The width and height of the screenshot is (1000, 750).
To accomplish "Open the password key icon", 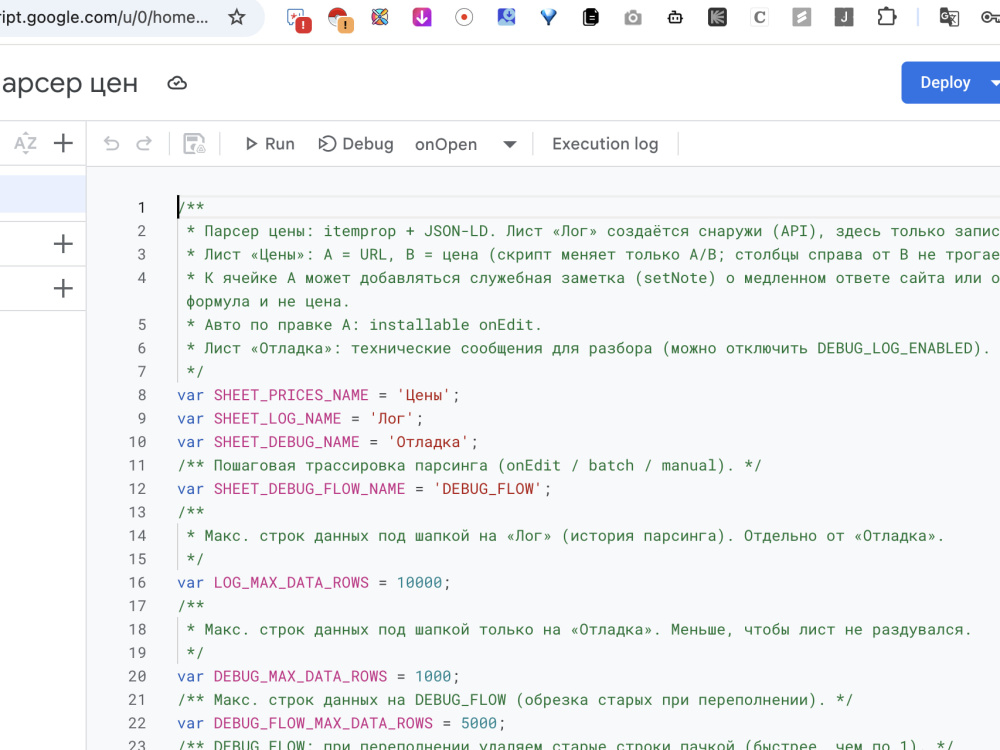I will coord(990,17).
